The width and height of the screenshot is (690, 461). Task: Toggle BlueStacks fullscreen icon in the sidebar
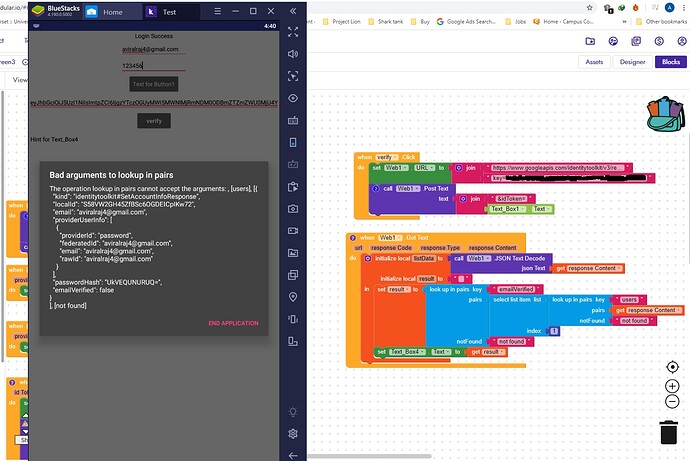[293, 32]
